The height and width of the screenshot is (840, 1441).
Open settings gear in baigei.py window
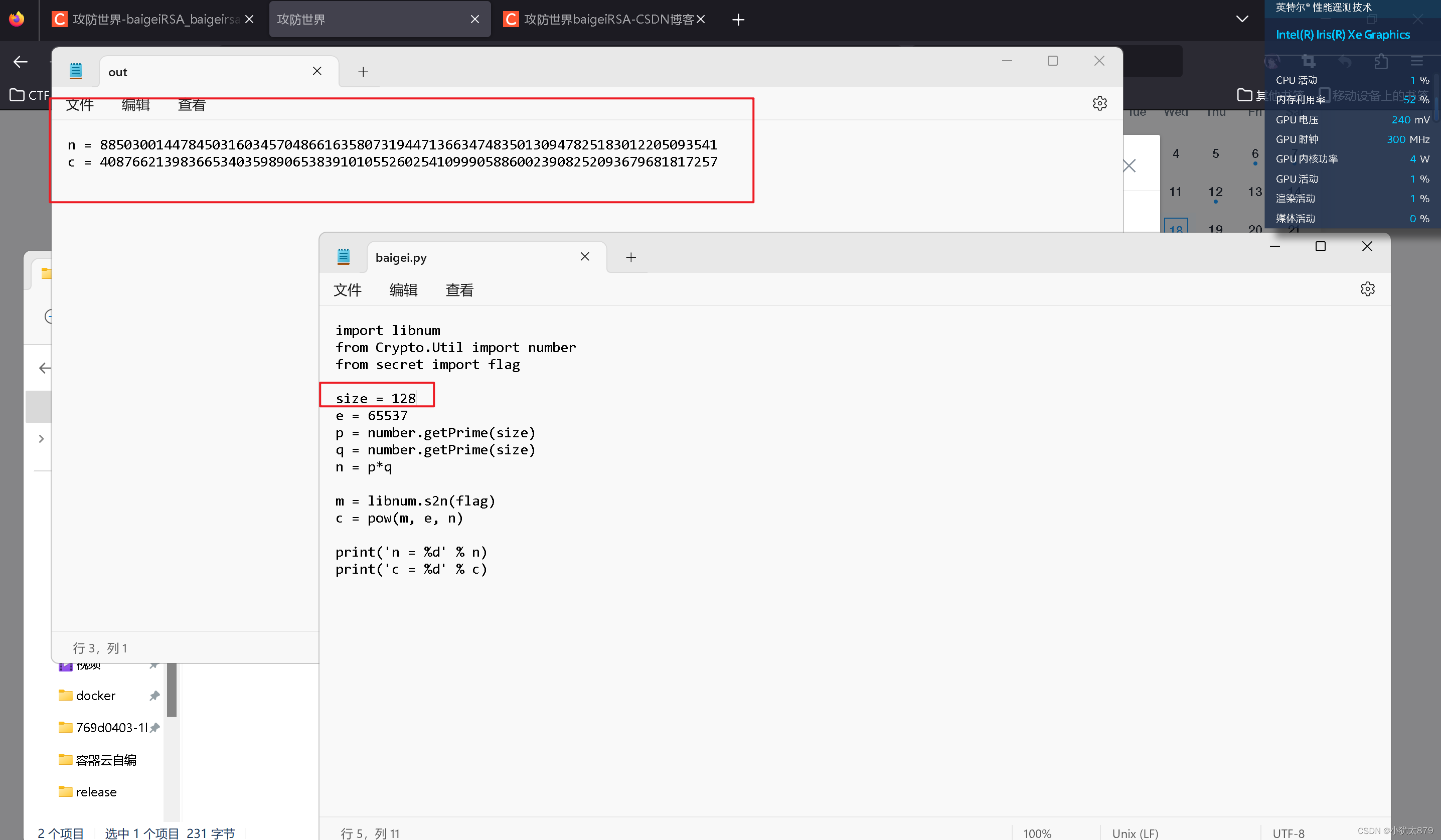pos(1367,289)
